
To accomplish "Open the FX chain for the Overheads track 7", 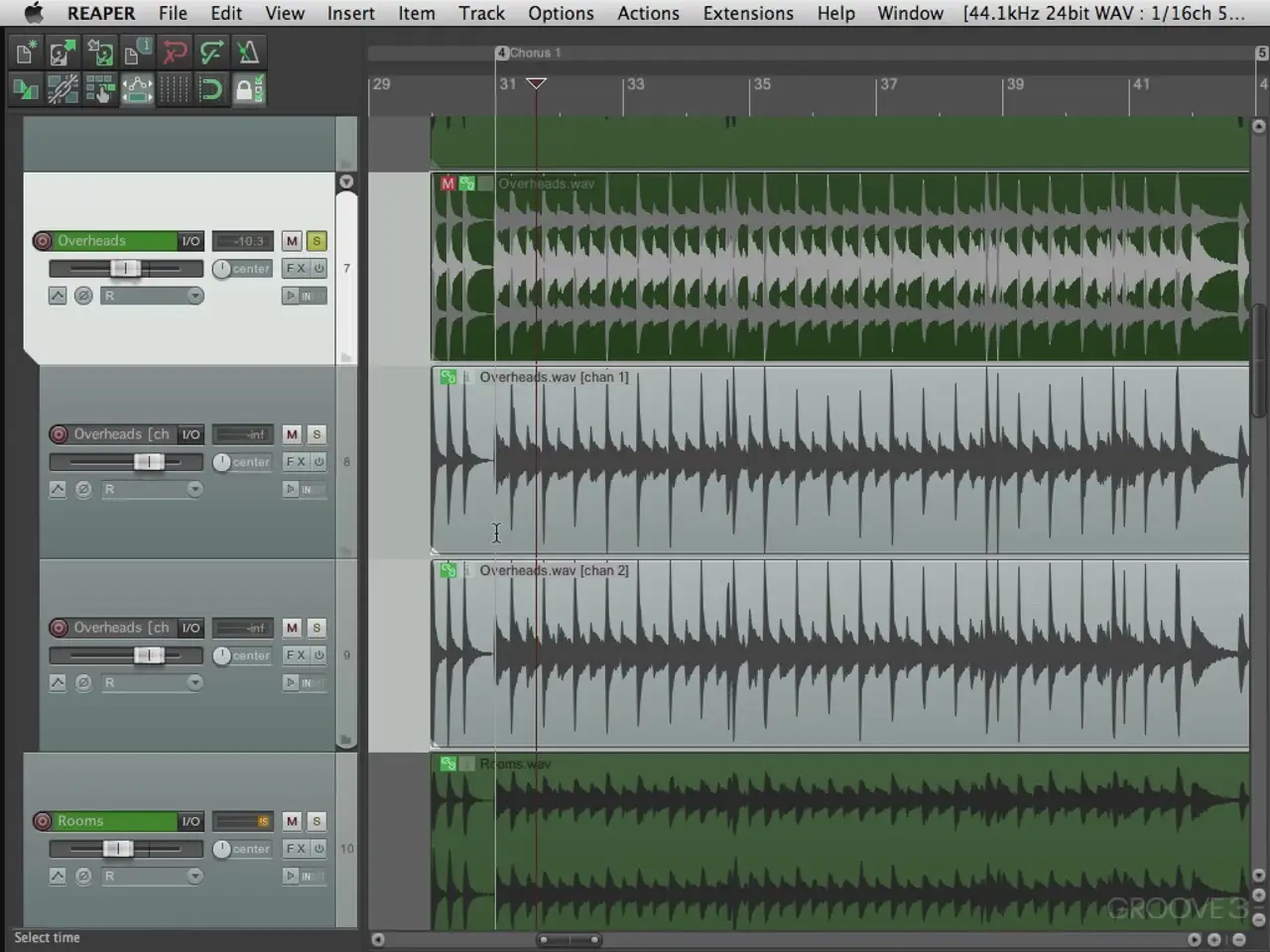I will tap(296, 269).
